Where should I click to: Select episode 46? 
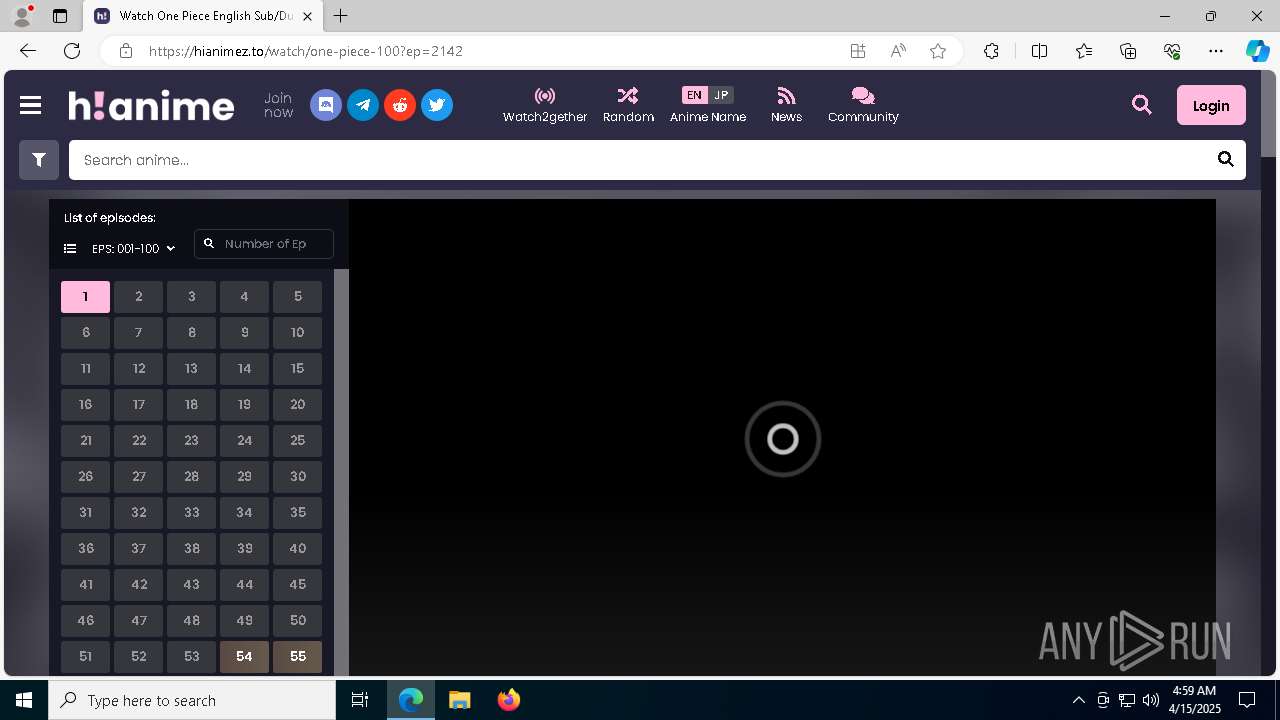click(85, 620)
